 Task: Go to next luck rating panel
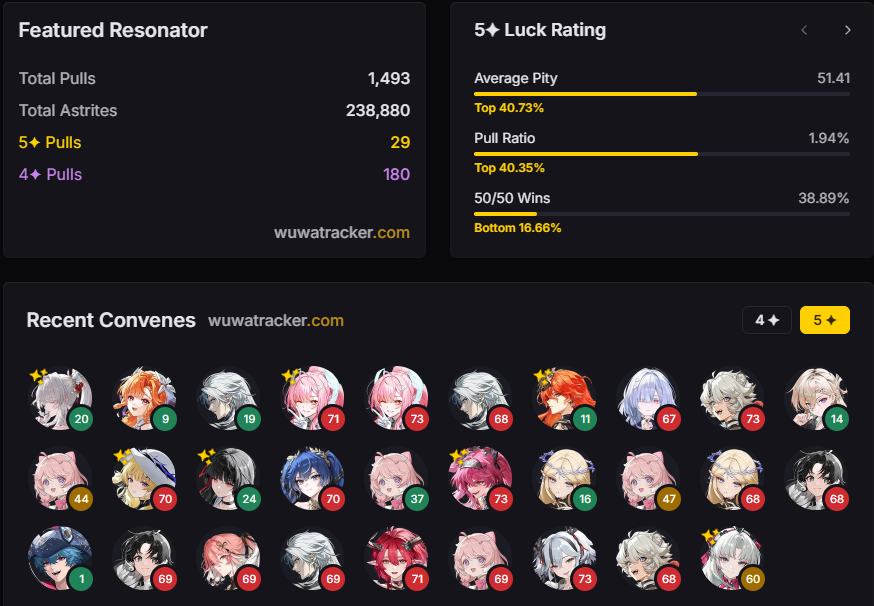[847, 30]
